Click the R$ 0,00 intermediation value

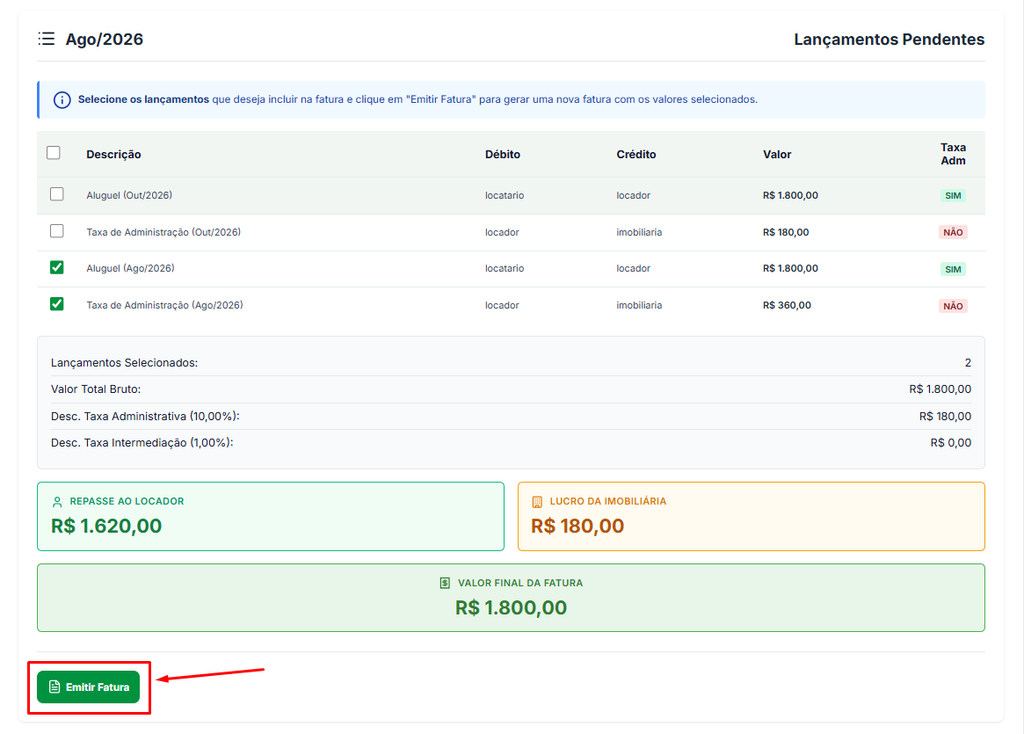(x=951, y=443)
